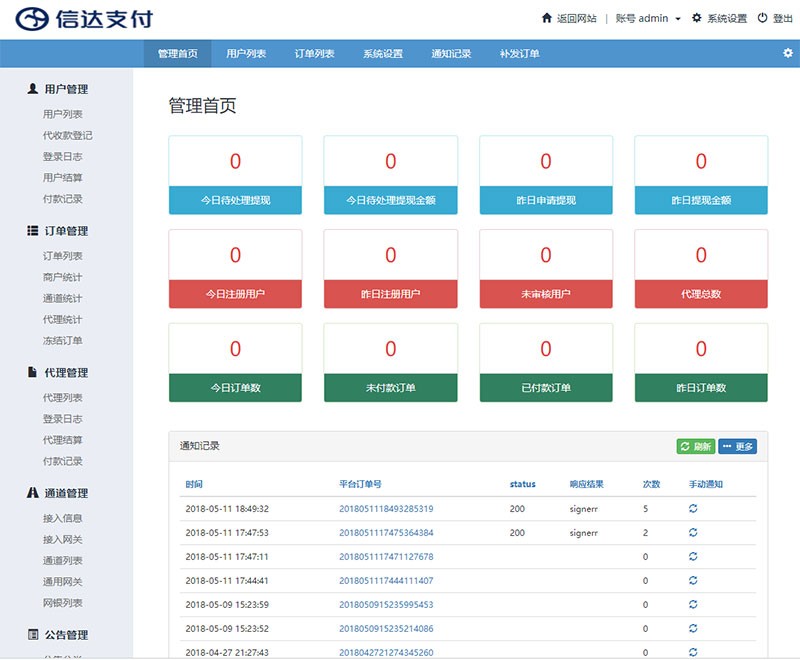Open the 账号 admin dropdown
Viewport: 800px width, 660px height.
pos(650,17)
